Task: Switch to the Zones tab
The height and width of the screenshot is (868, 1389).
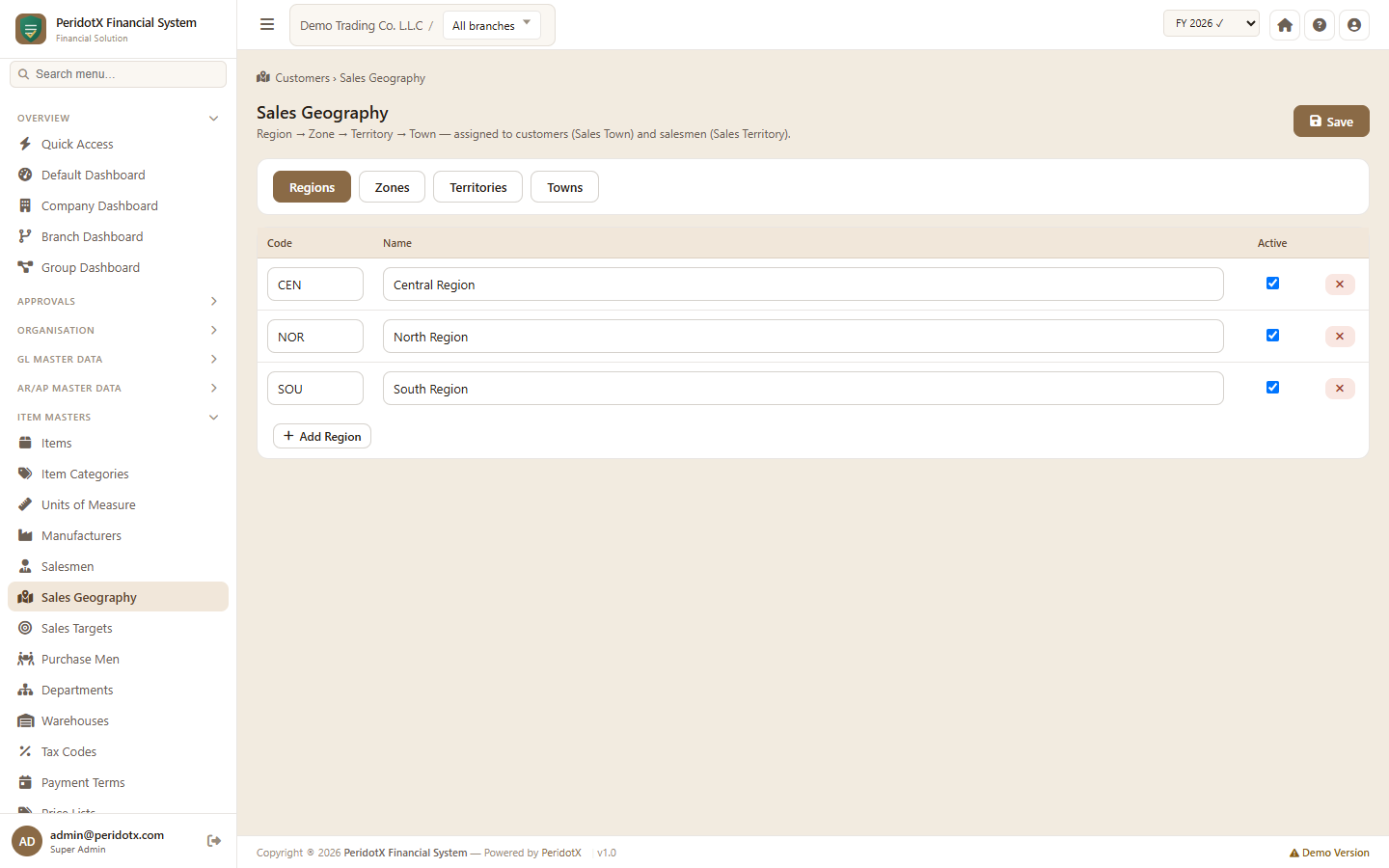Action: coord(392,187)
